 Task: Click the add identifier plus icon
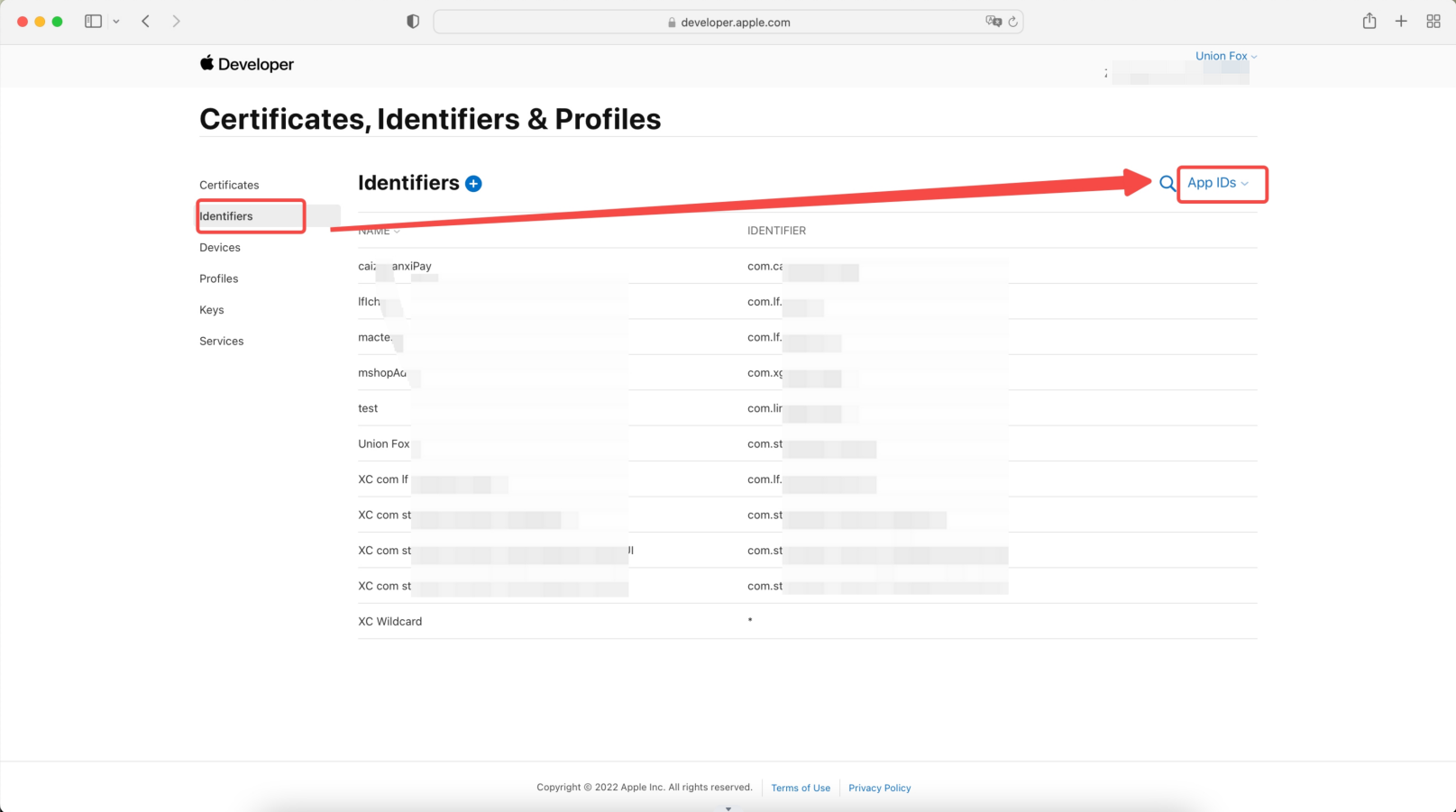coord(473,184)
